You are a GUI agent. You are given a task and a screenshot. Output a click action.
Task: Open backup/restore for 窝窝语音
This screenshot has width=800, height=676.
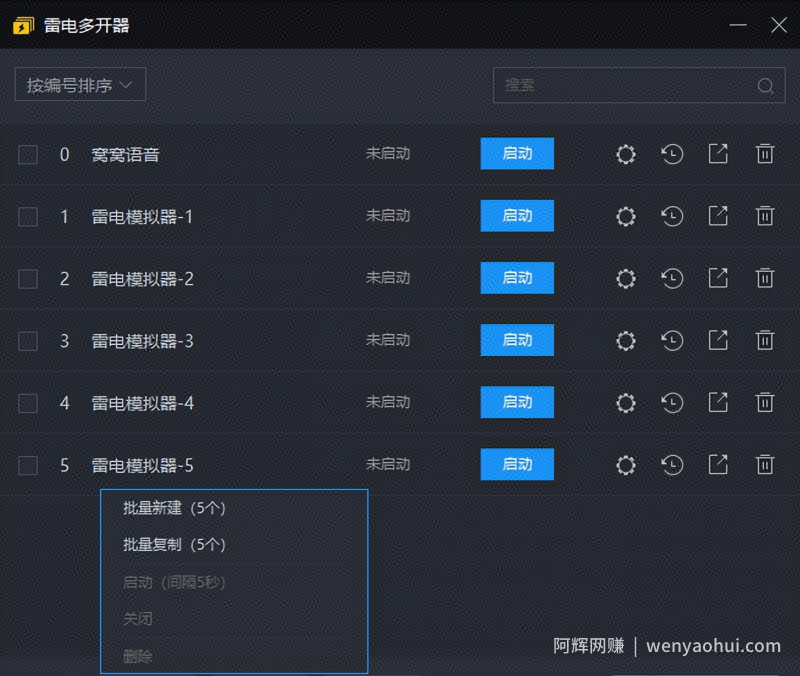[672, 154]
